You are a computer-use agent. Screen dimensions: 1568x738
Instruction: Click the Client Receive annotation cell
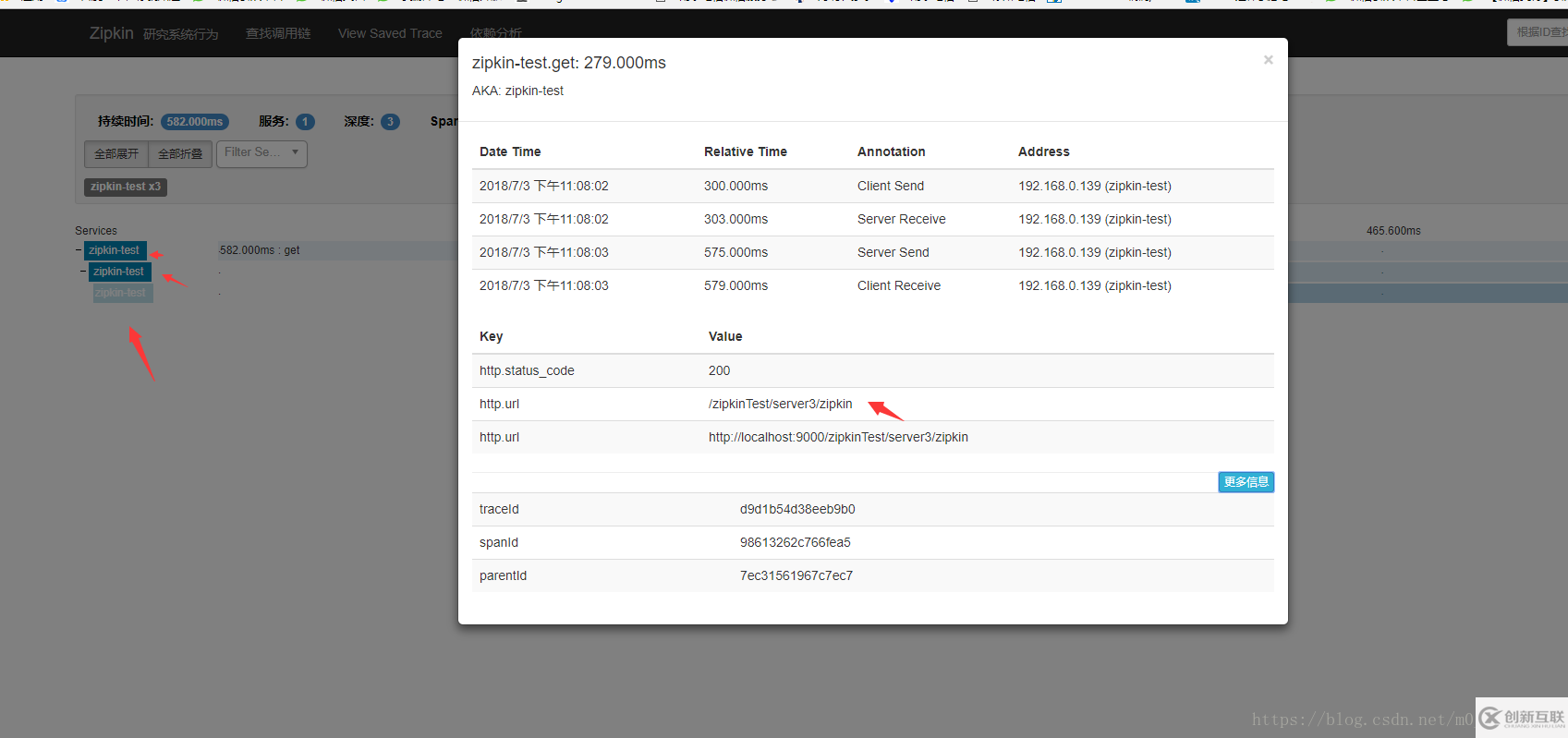pos(899,285)
